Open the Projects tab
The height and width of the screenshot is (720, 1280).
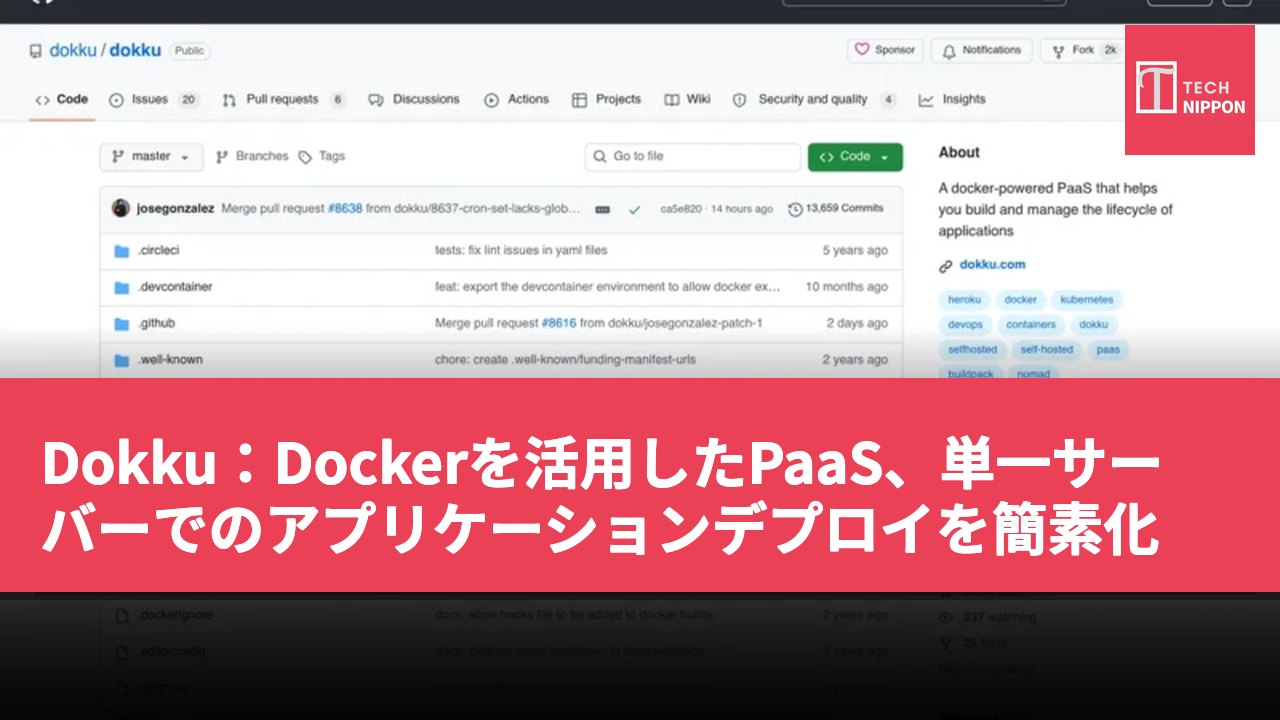pyautogui.click(x=607, y=100)
